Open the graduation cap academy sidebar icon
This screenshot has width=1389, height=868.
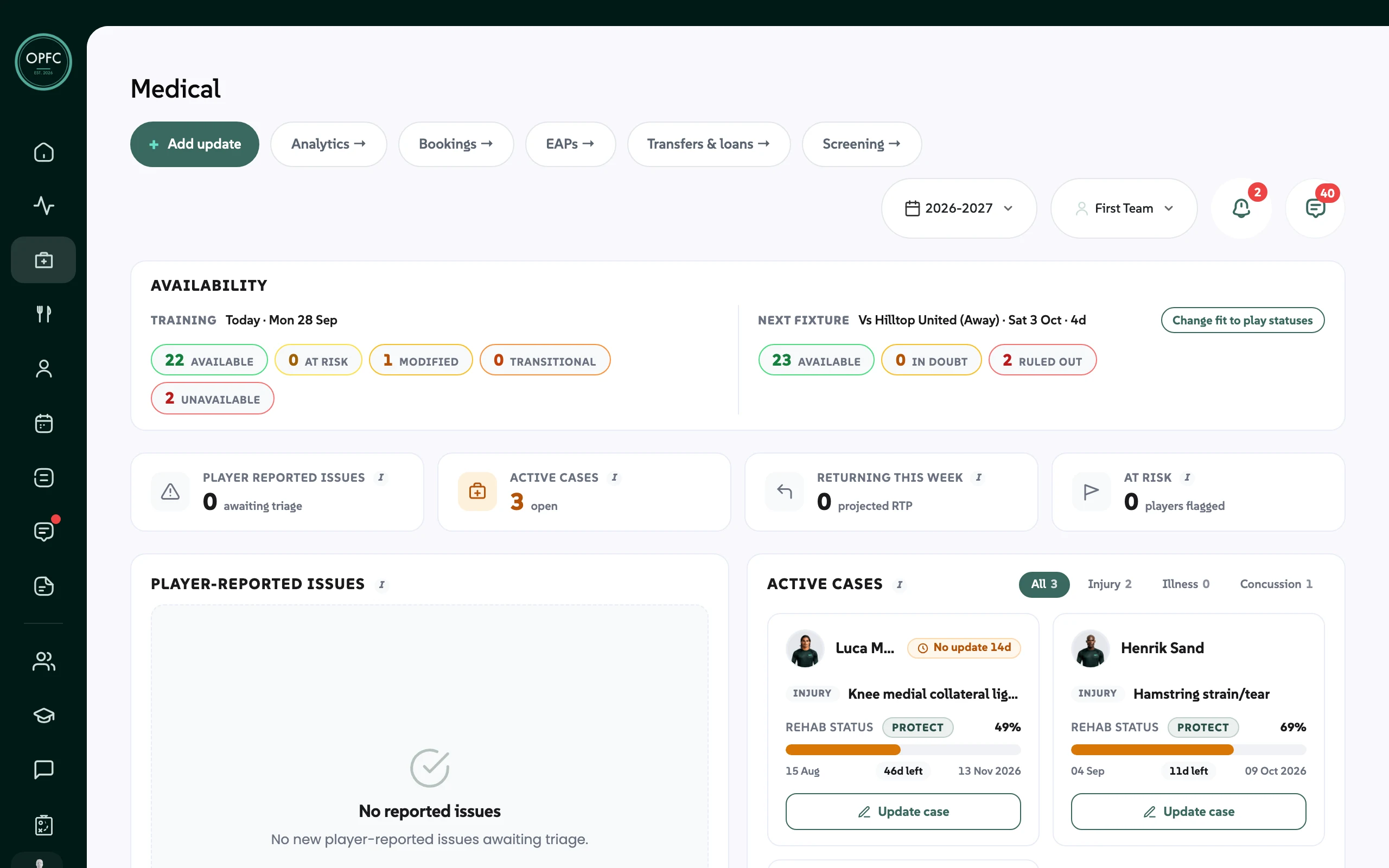[x=43, y=716]
